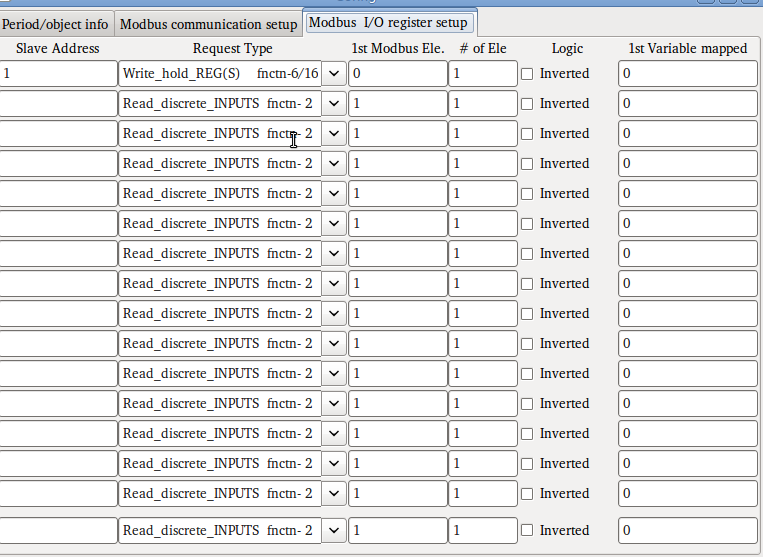Tick the Inverted checkbox in the second row

(527, 104)
